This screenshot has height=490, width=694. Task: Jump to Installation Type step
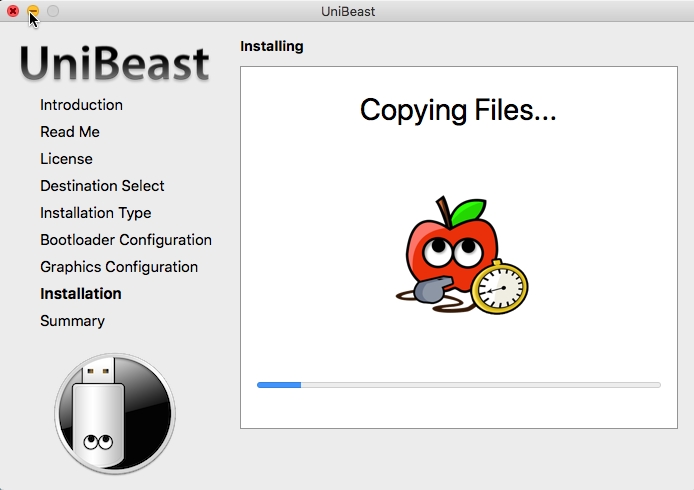[x=95, y=213]
